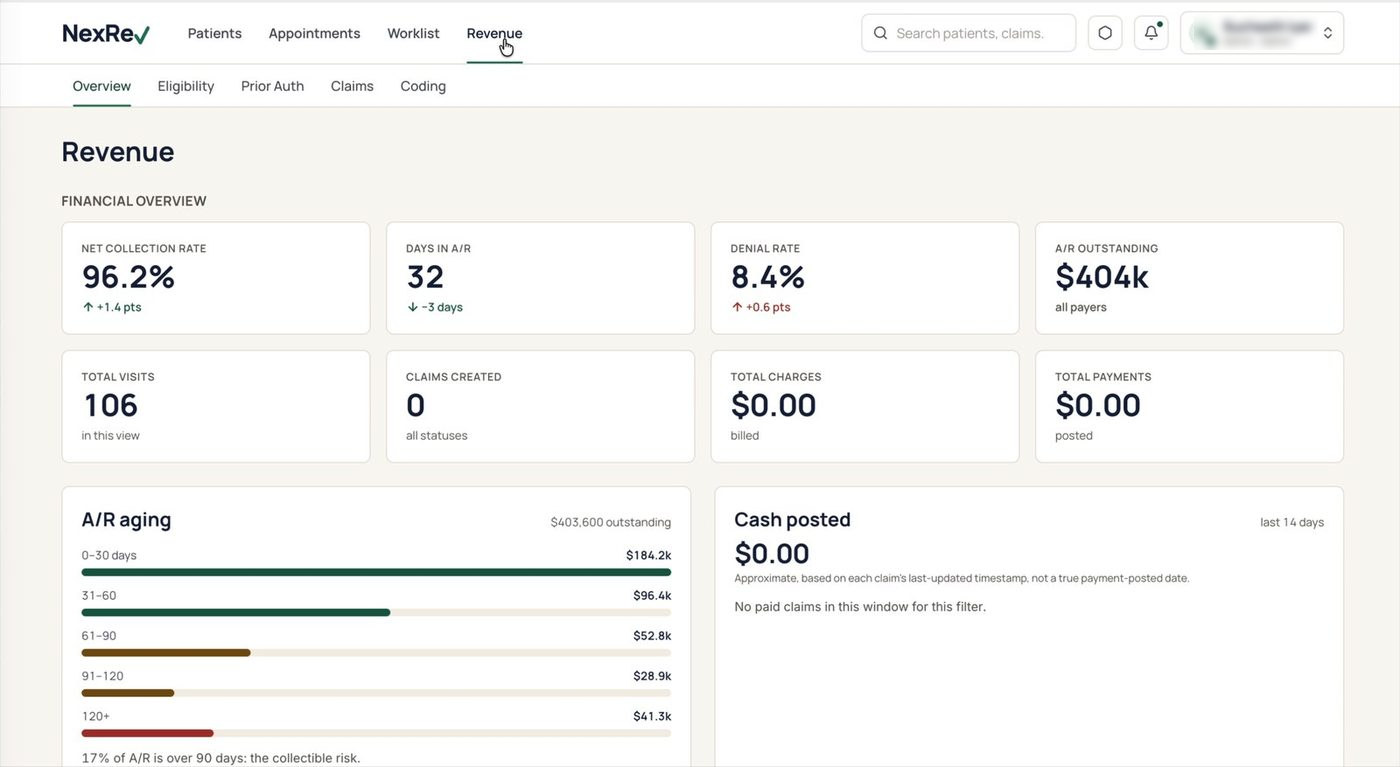Select the A/R Outstanding card

tap(1189, 278)
